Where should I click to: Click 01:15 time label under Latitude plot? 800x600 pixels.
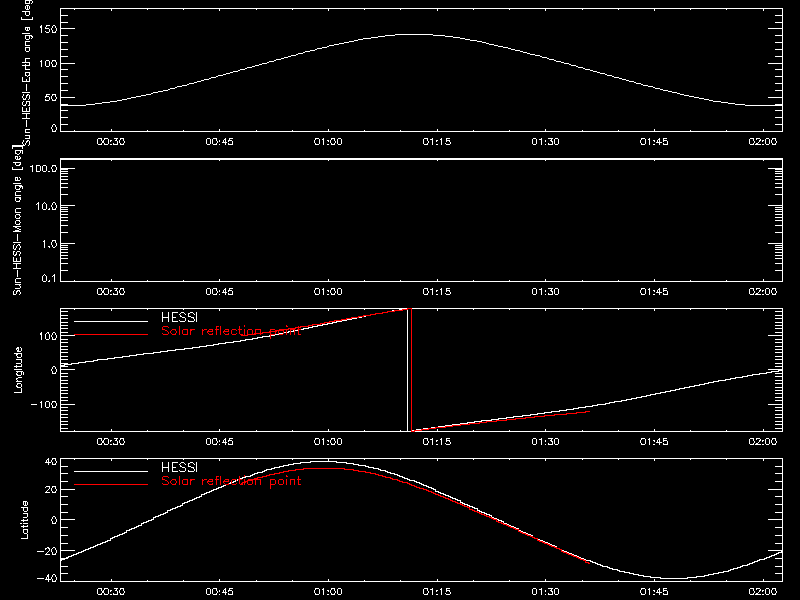[437, 591]
